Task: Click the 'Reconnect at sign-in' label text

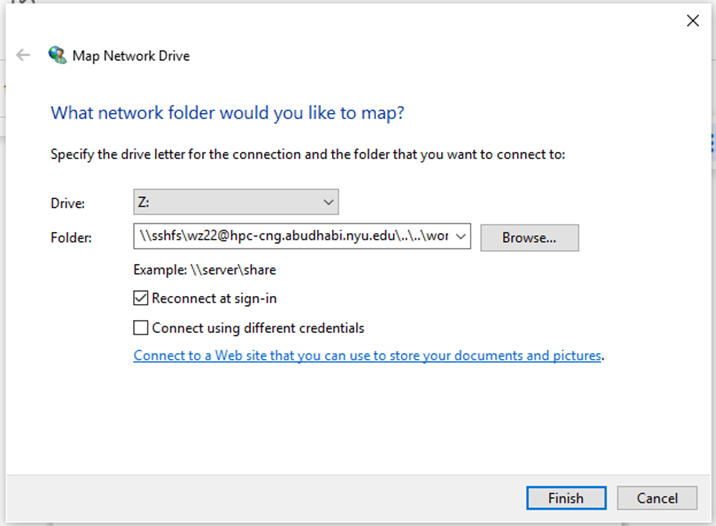Action: tap(214, 298)
